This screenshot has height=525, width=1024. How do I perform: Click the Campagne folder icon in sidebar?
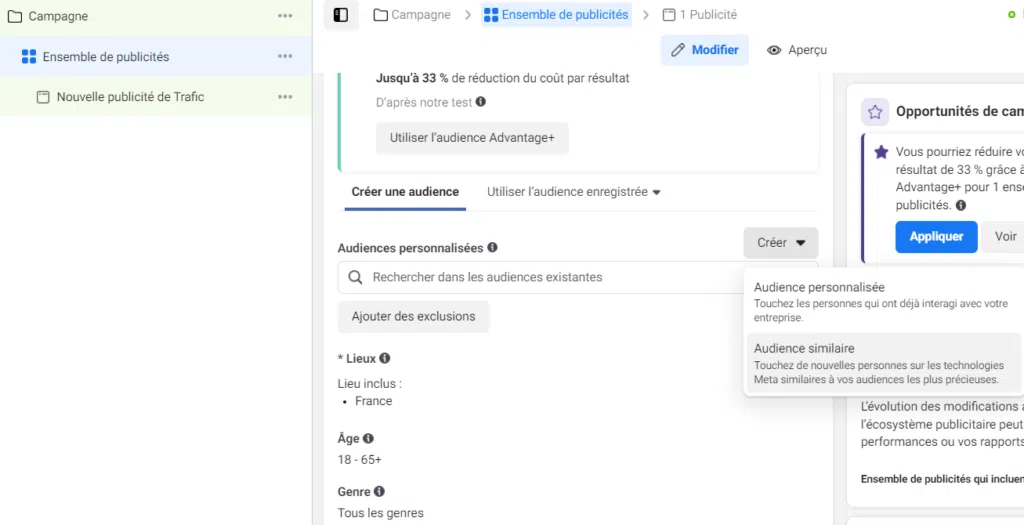pyautogui.click(x=14, y=16)
